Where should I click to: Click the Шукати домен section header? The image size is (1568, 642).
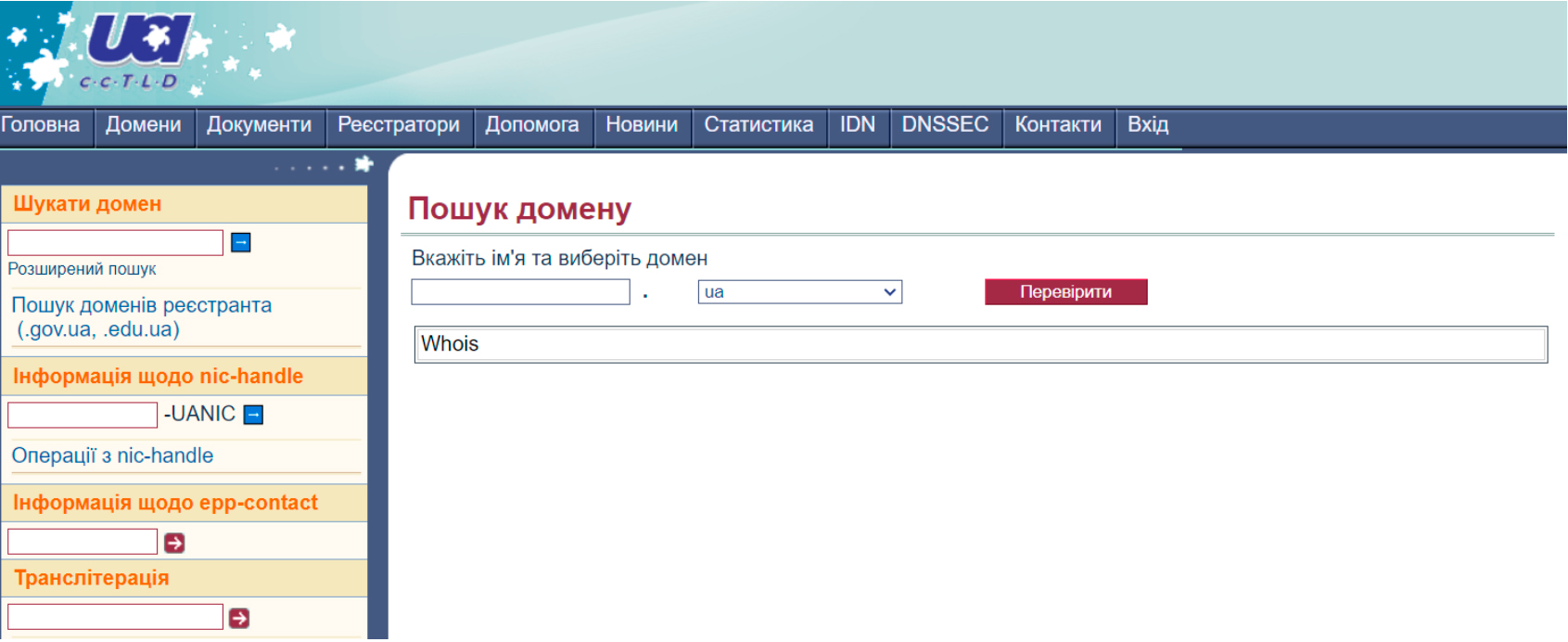click(x=185, y=204)
